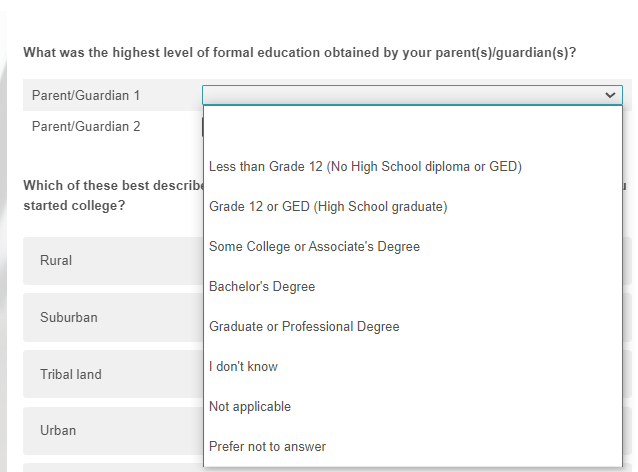The height and width of the screenshot is (472, 638).
Task: Select the Rural answer choice
Action: pyautogui.click(x=56, y=260)
